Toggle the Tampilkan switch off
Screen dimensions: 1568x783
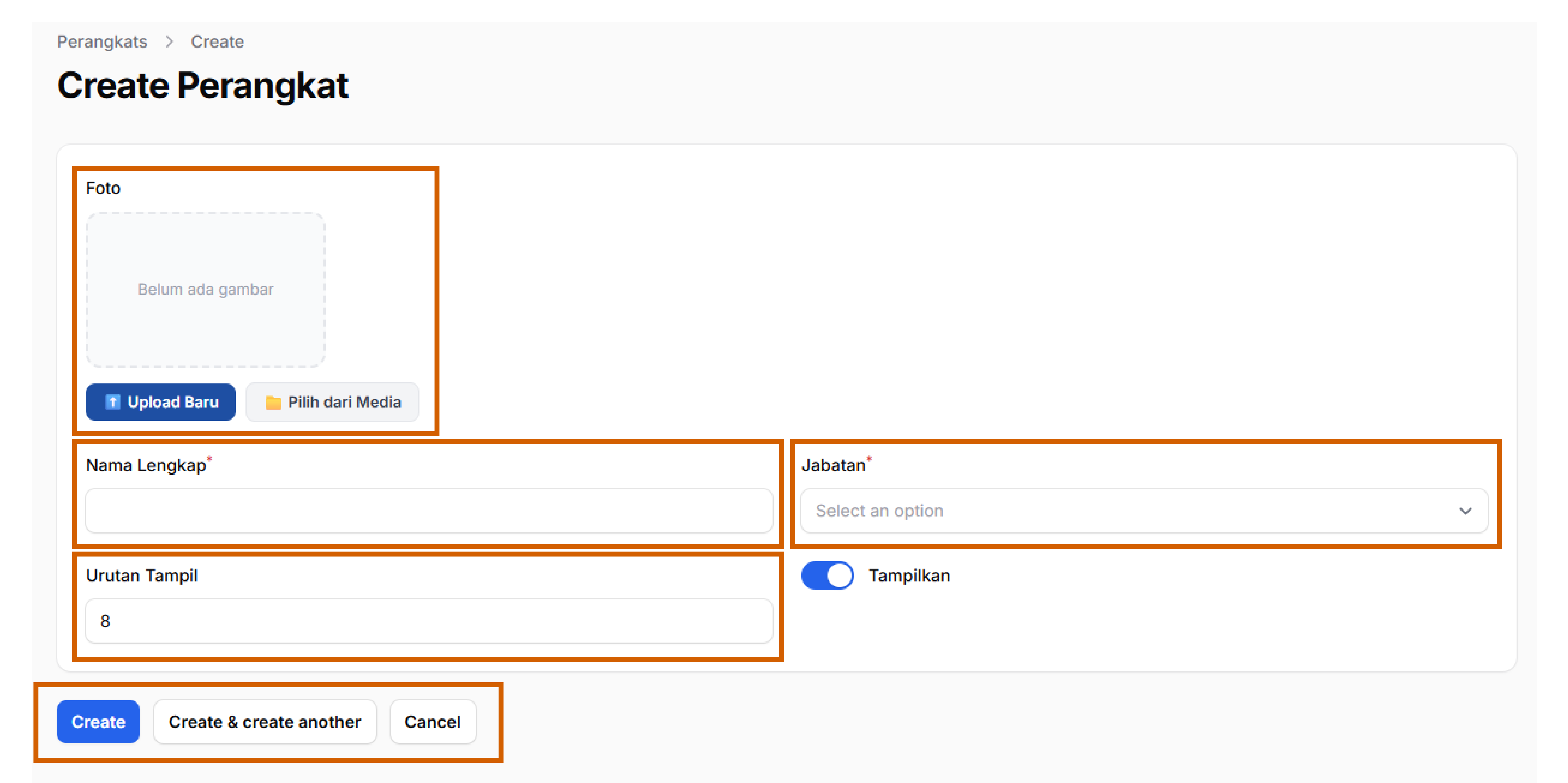tap(827, 576)
